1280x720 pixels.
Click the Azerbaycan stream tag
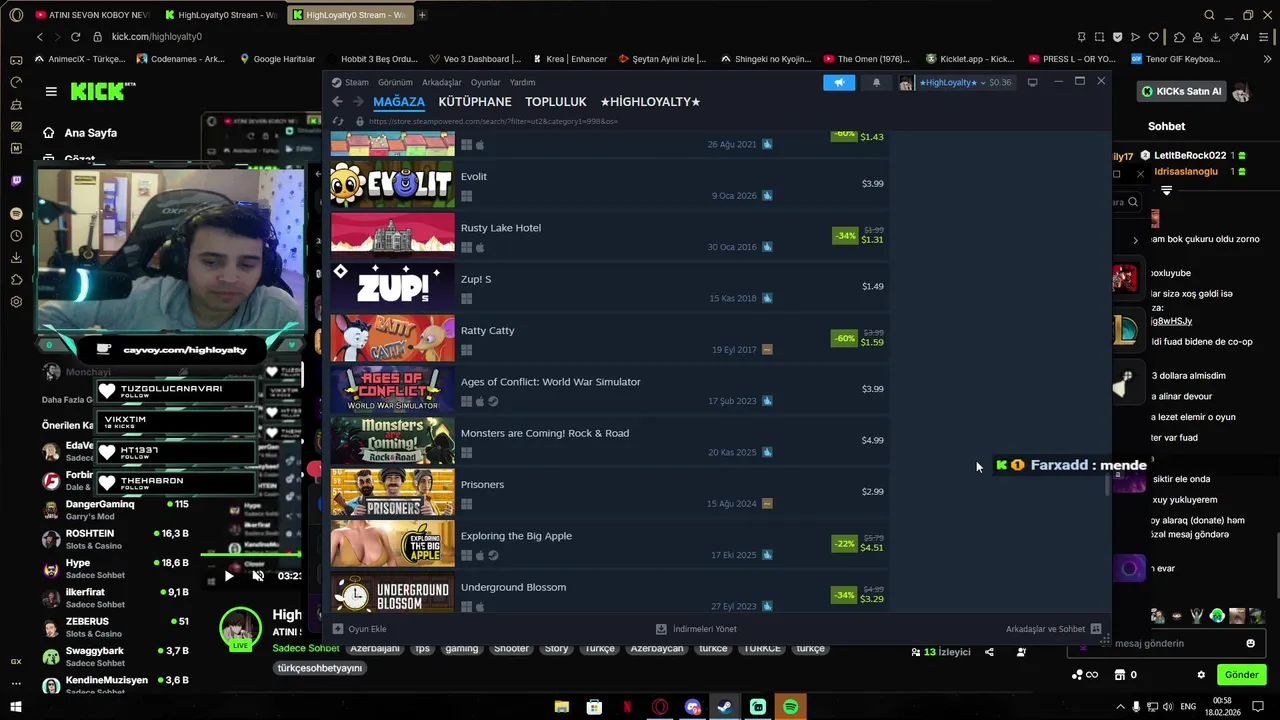pos(656,648)
